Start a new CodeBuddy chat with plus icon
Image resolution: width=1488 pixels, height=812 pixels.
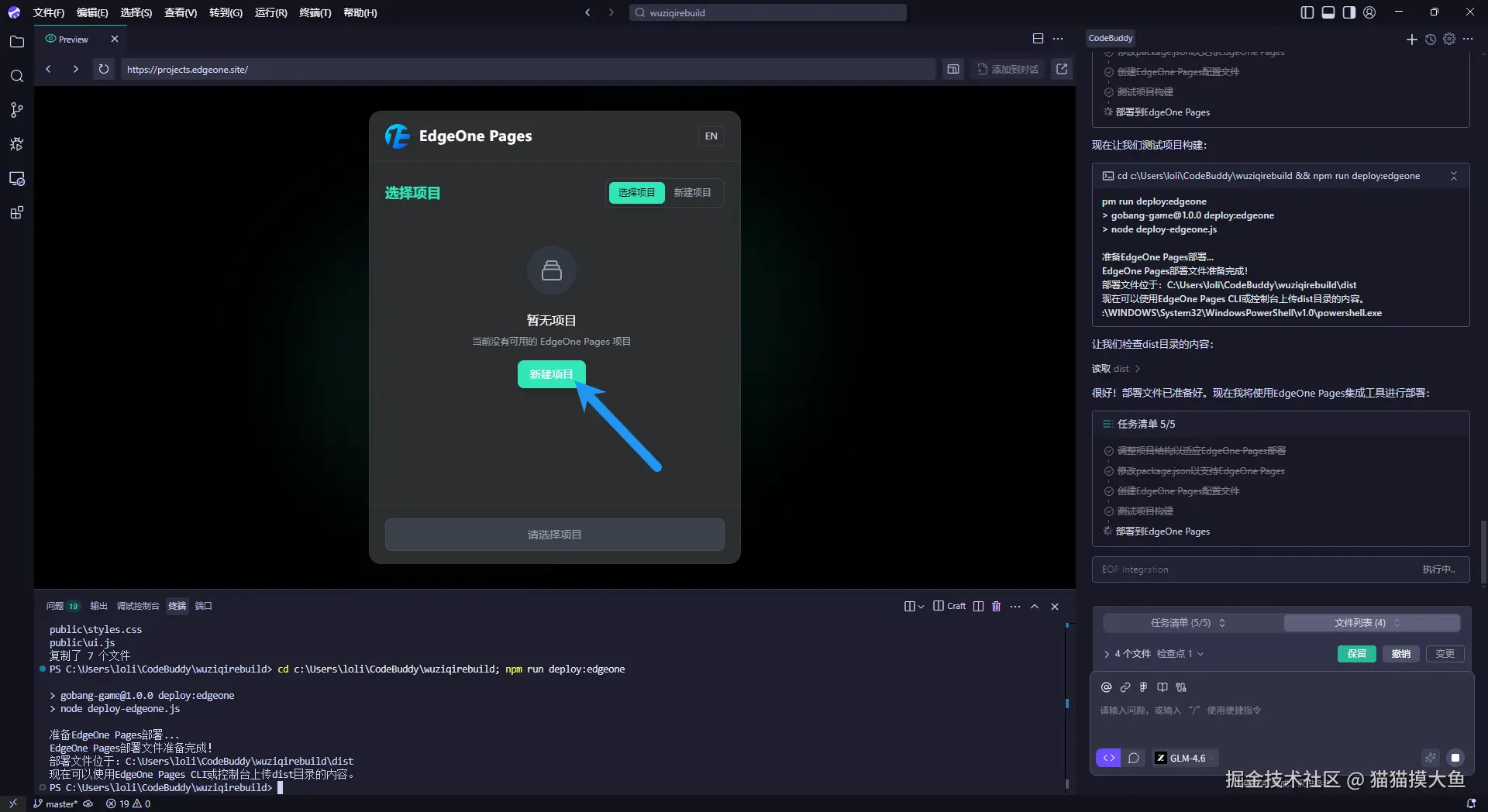click(x=1411, y=39)
